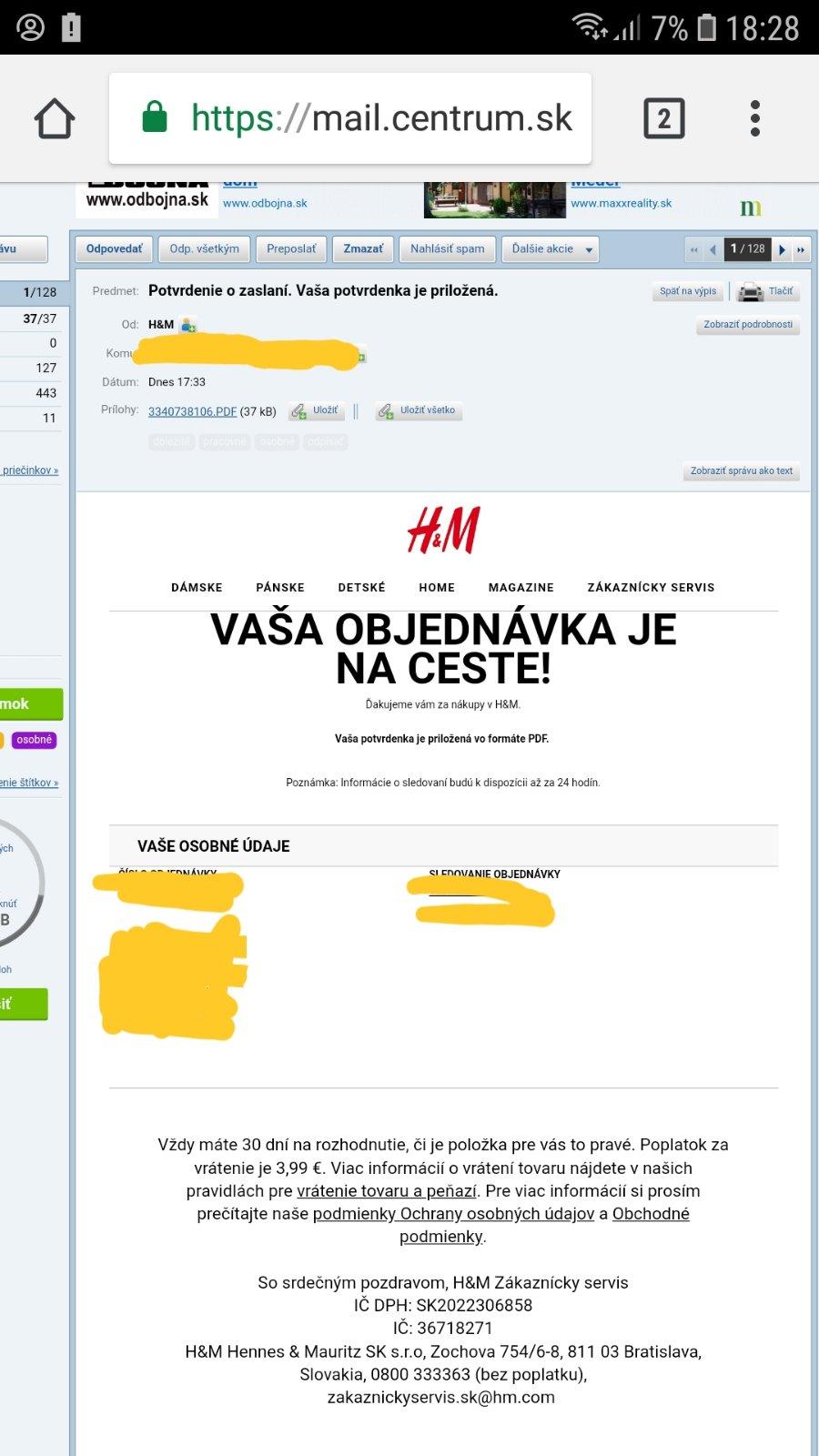Tap the green padlock security icon

tap(155, 116)
